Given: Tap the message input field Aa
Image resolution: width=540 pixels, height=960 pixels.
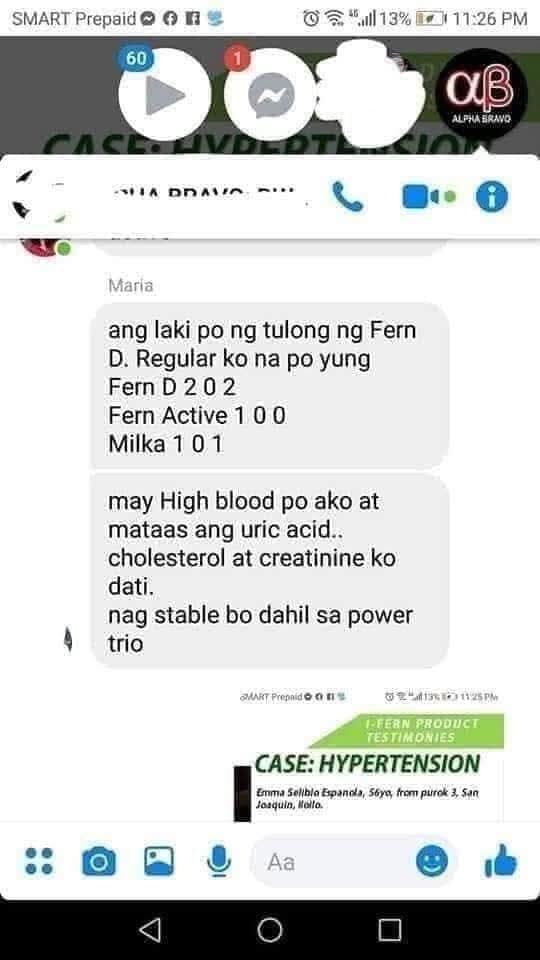Looking at the screenshot, I should point(333,862).
